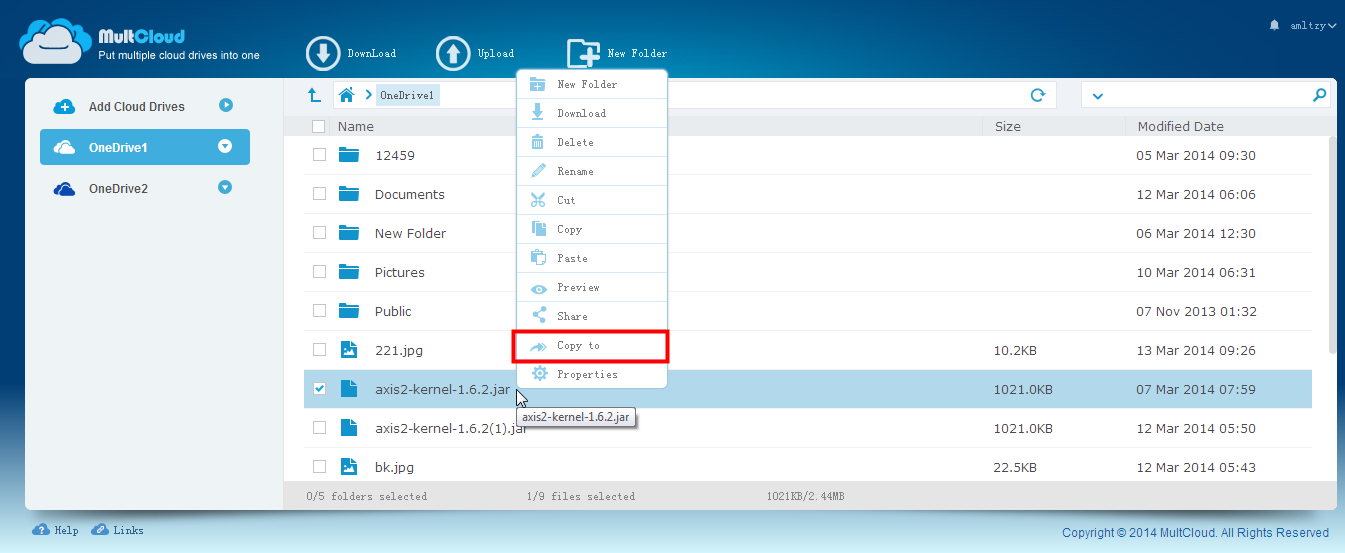Choose Rename in context menu

point(591,171)
